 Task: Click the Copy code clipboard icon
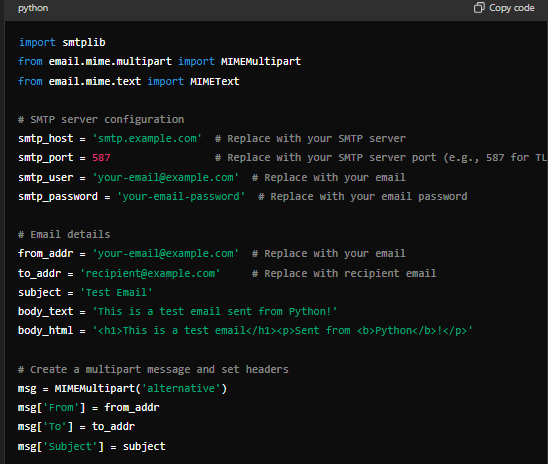tap(479, 7)
